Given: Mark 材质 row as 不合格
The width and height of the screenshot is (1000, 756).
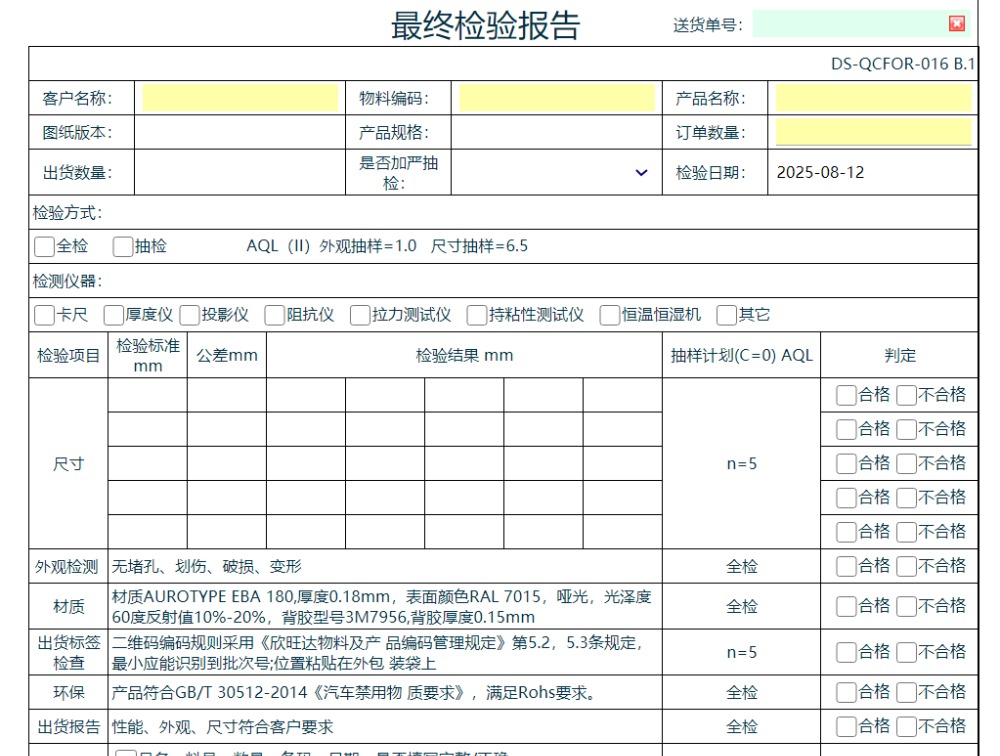Looking at the screenshot, I should [x=906, y=606].
